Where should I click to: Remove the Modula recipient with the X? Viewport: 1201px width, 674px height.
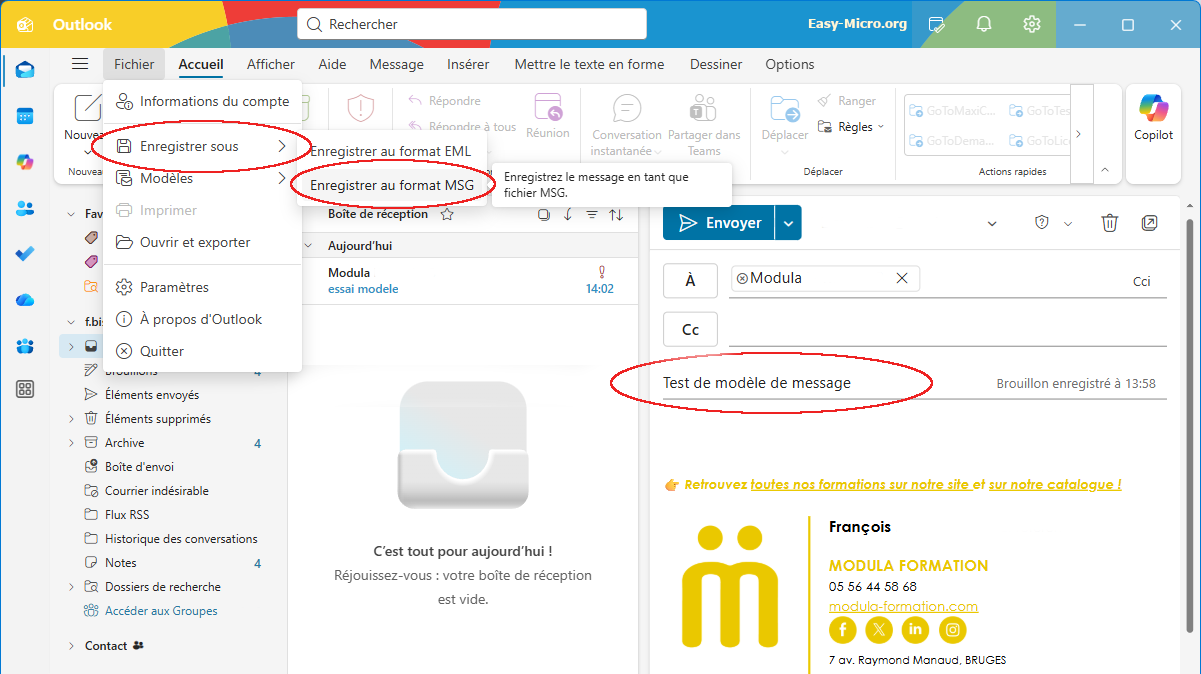901,276
